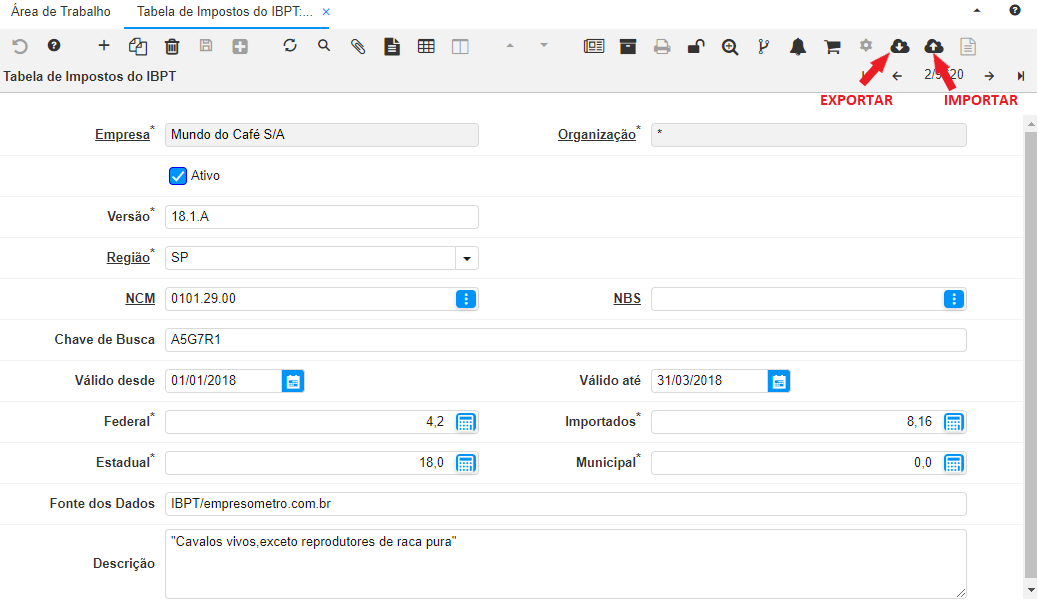Switch to the Área de Trabalho tab
This screenshot has height=606, width=1038.
[x=61, y=12]
